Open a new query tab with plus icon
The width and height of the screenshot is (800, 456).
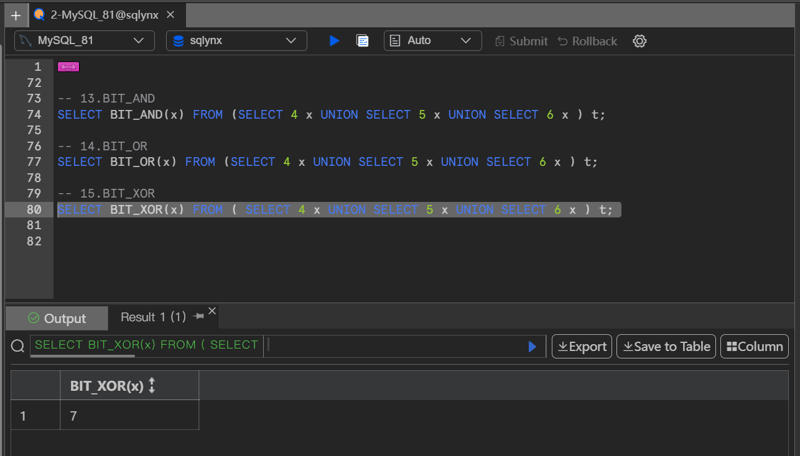point(16,15)
